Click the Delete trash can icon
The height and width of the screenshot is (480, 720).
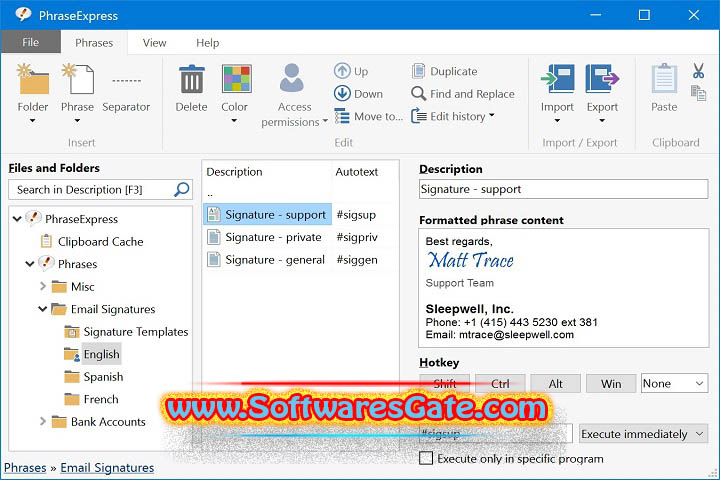coord(191,79)
